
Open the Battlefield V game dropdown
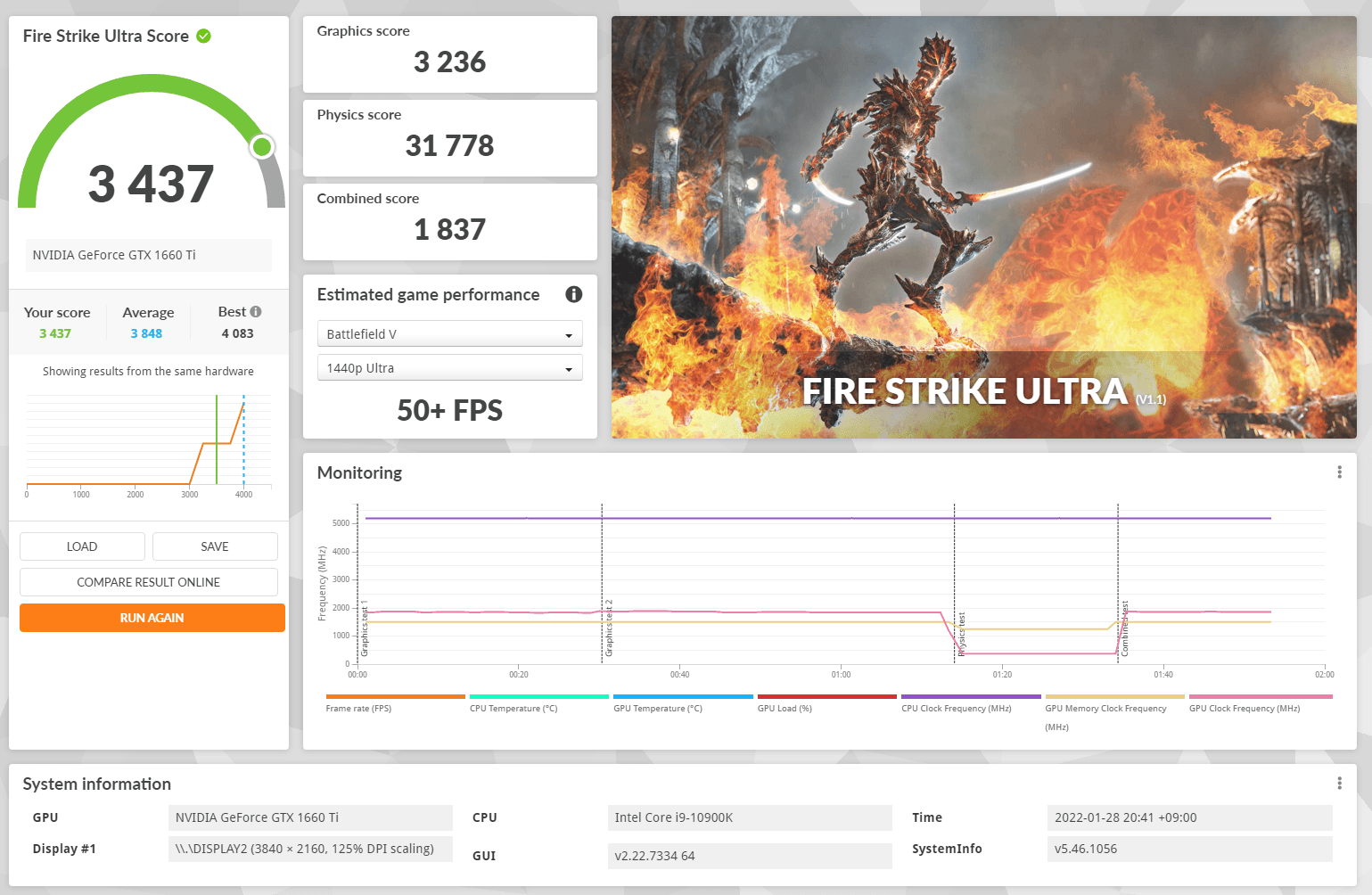450,334
